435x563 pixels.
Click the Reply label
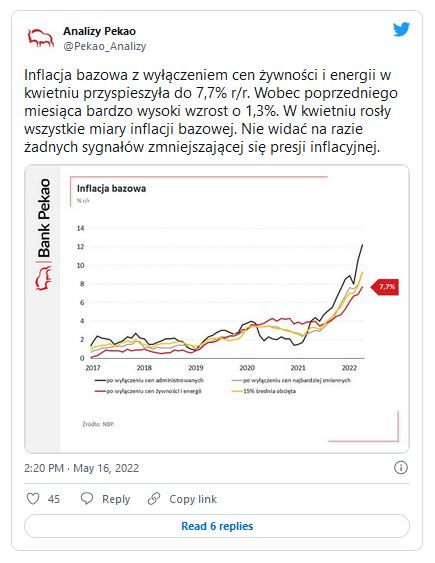(116, 499)
